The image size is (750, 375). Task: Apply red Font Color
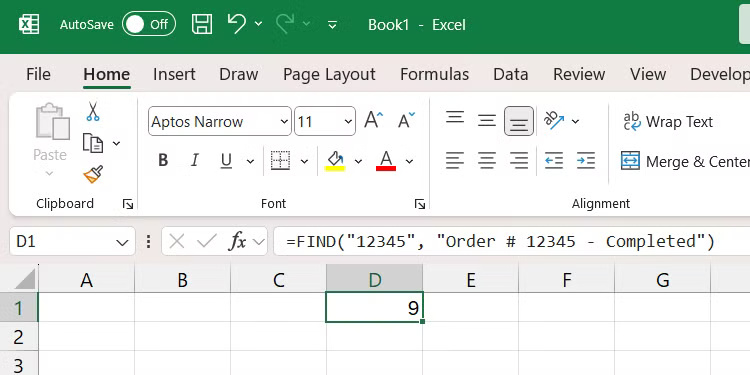click(x=386, y=161)
